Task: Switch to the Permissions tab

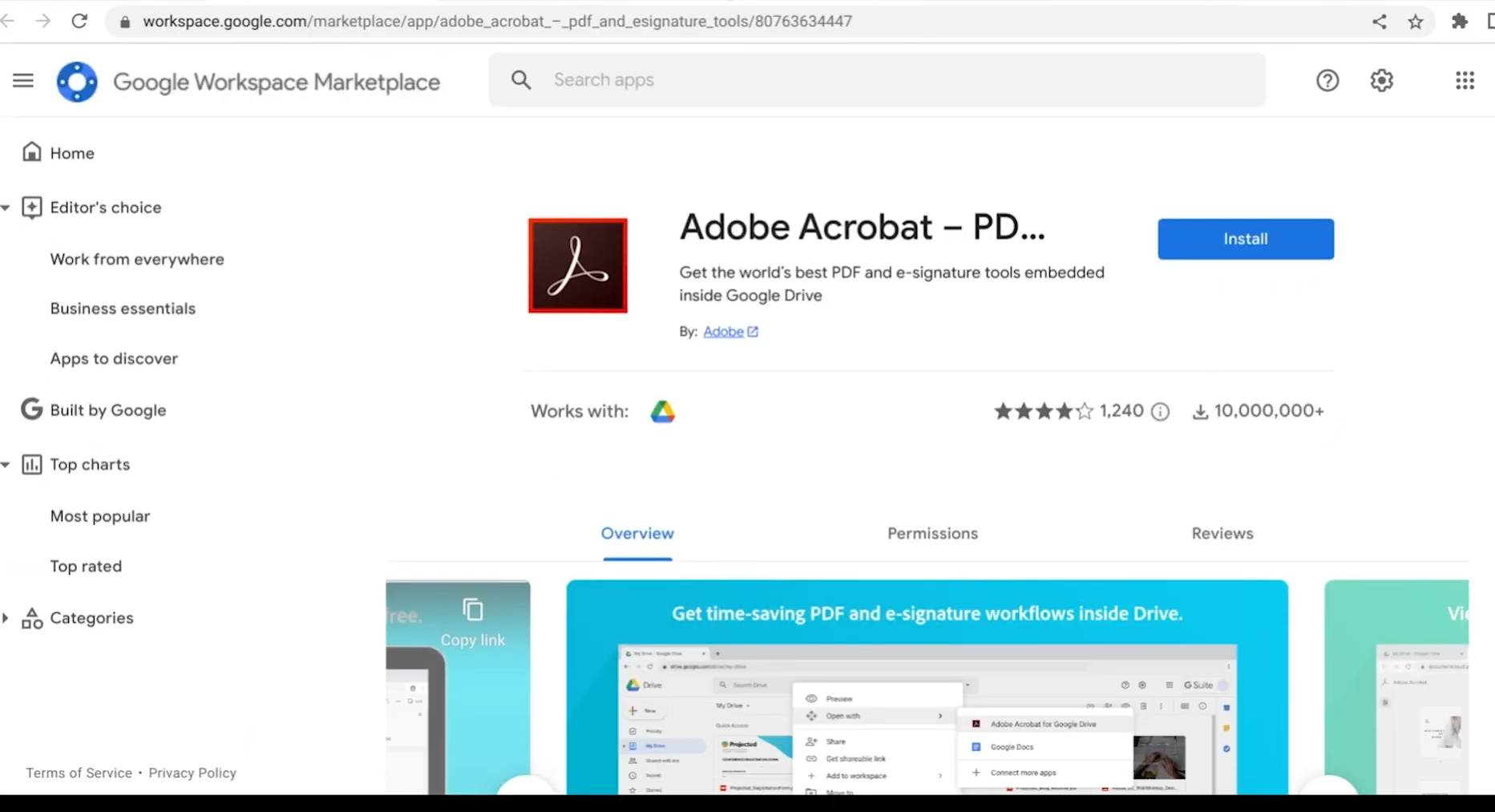Action: [932, 533]
